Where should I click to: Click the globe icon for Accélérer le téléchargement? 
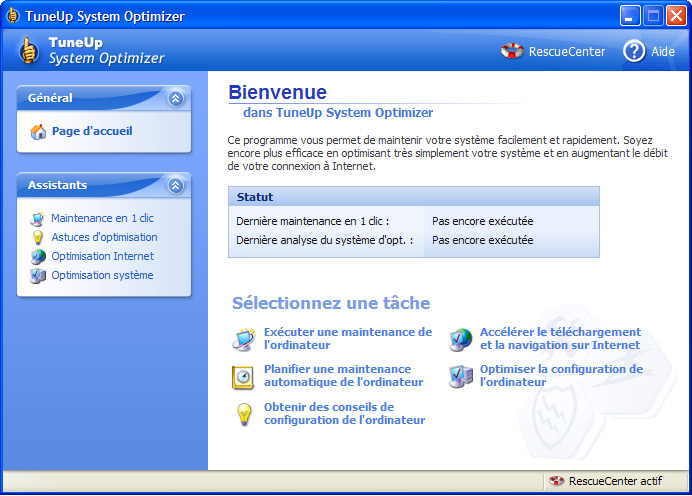461,339
